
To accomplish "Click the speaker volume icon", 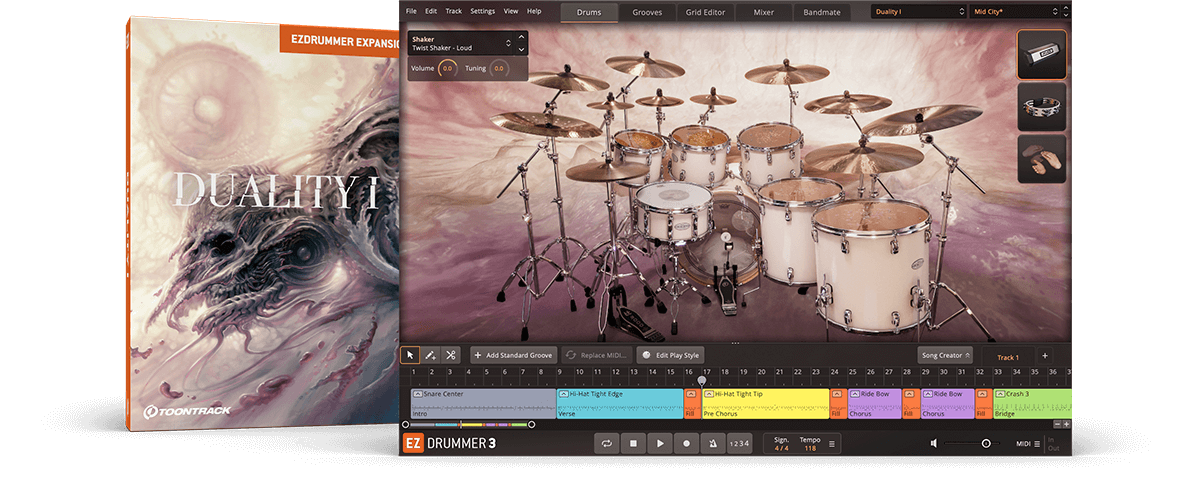I will 933,443.
